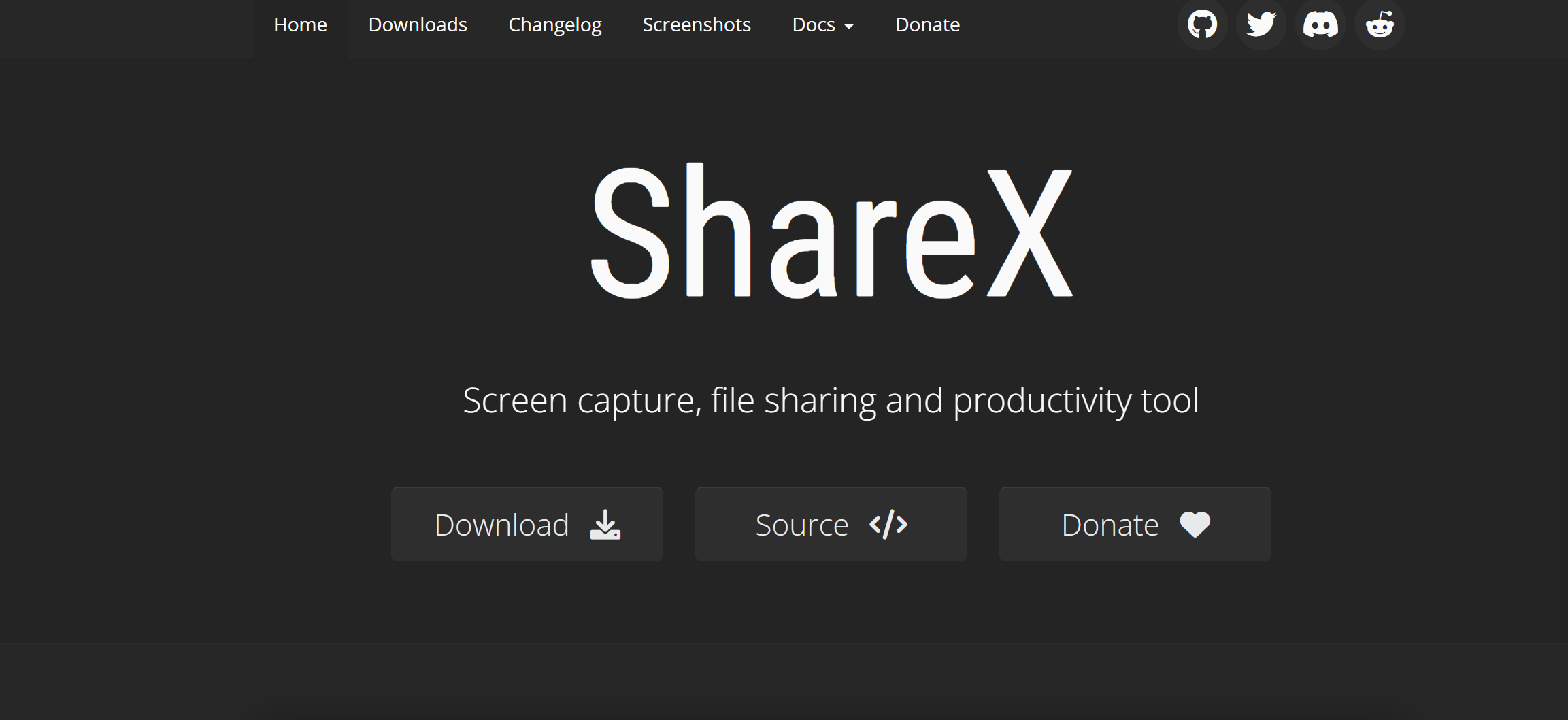The width and height of the screenshot is (1568, 720).
Task: Go to the Home nav tab
Action: [300, 25]
